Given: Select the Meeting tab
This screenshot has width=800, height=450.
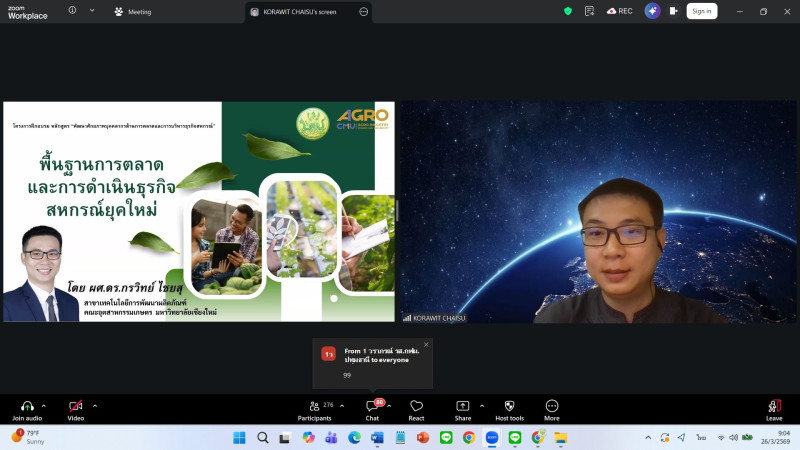Looking at the screenshot, I should 133,11.
